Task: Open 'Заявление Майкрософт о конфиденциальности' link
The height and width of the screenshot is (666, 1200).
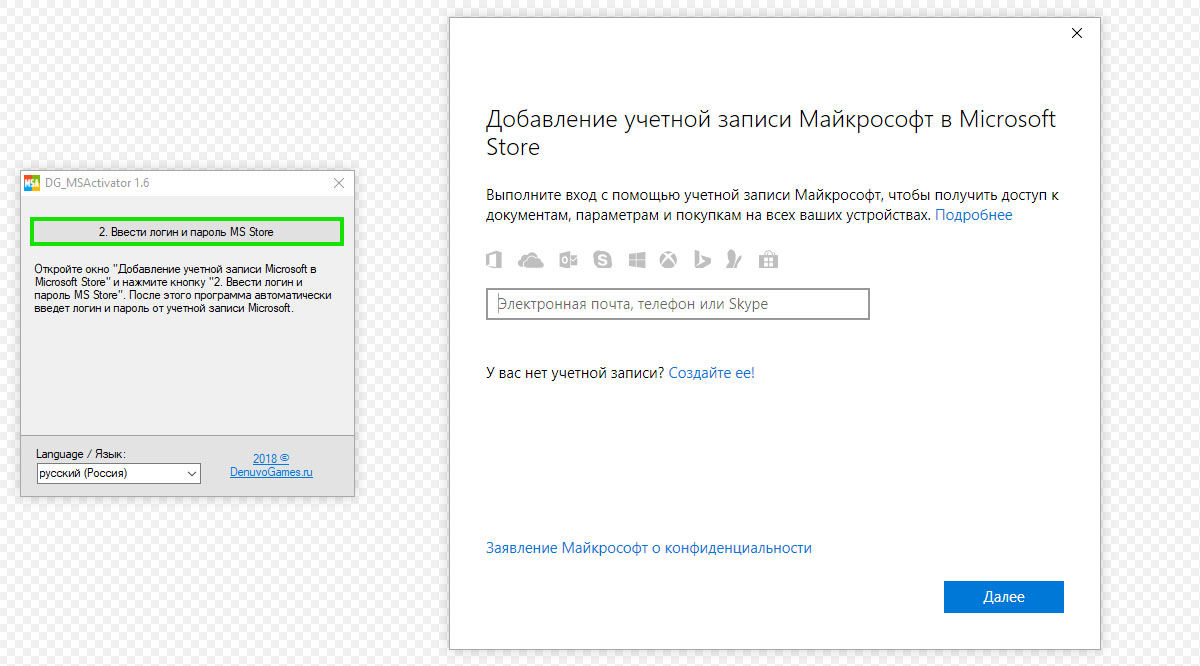Action: click(648, 548)
